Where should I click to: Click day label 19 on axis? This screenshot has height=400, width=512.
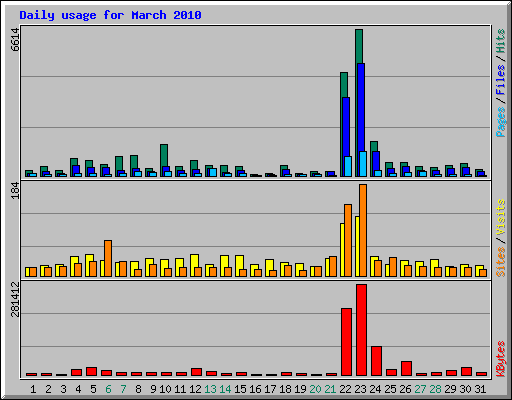300,389
